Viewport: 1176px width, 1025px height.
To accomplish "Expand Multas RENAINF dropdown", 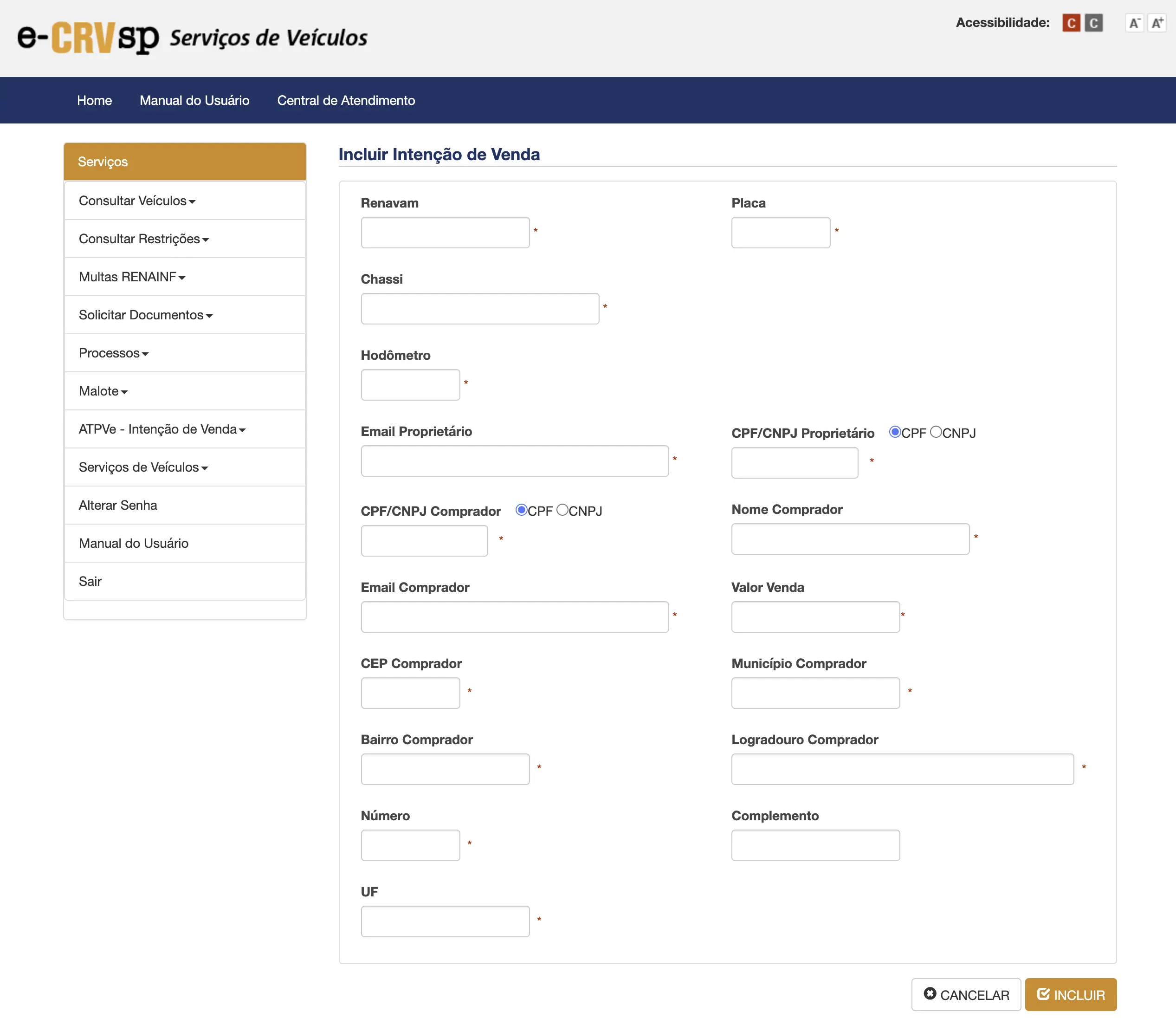I will tap(132, 277).
